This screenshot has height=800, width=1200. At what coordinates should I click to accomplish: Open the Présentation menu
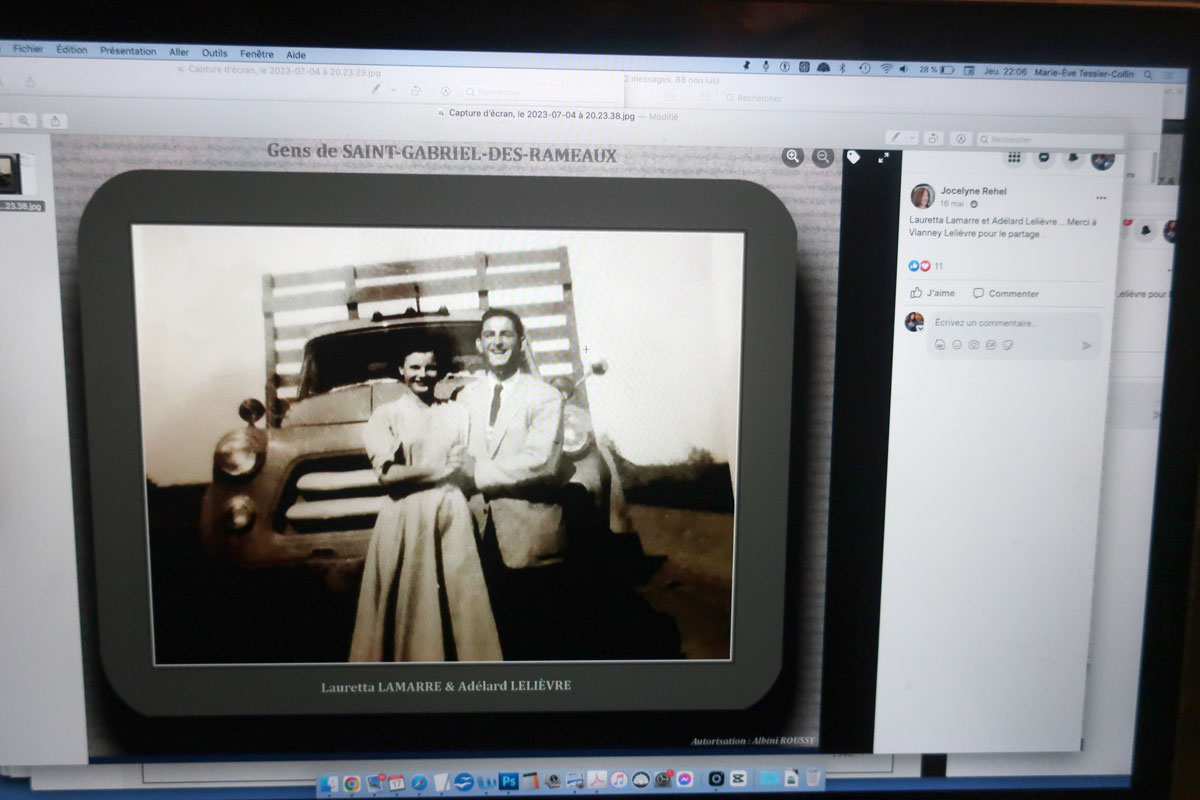point(128,51)
